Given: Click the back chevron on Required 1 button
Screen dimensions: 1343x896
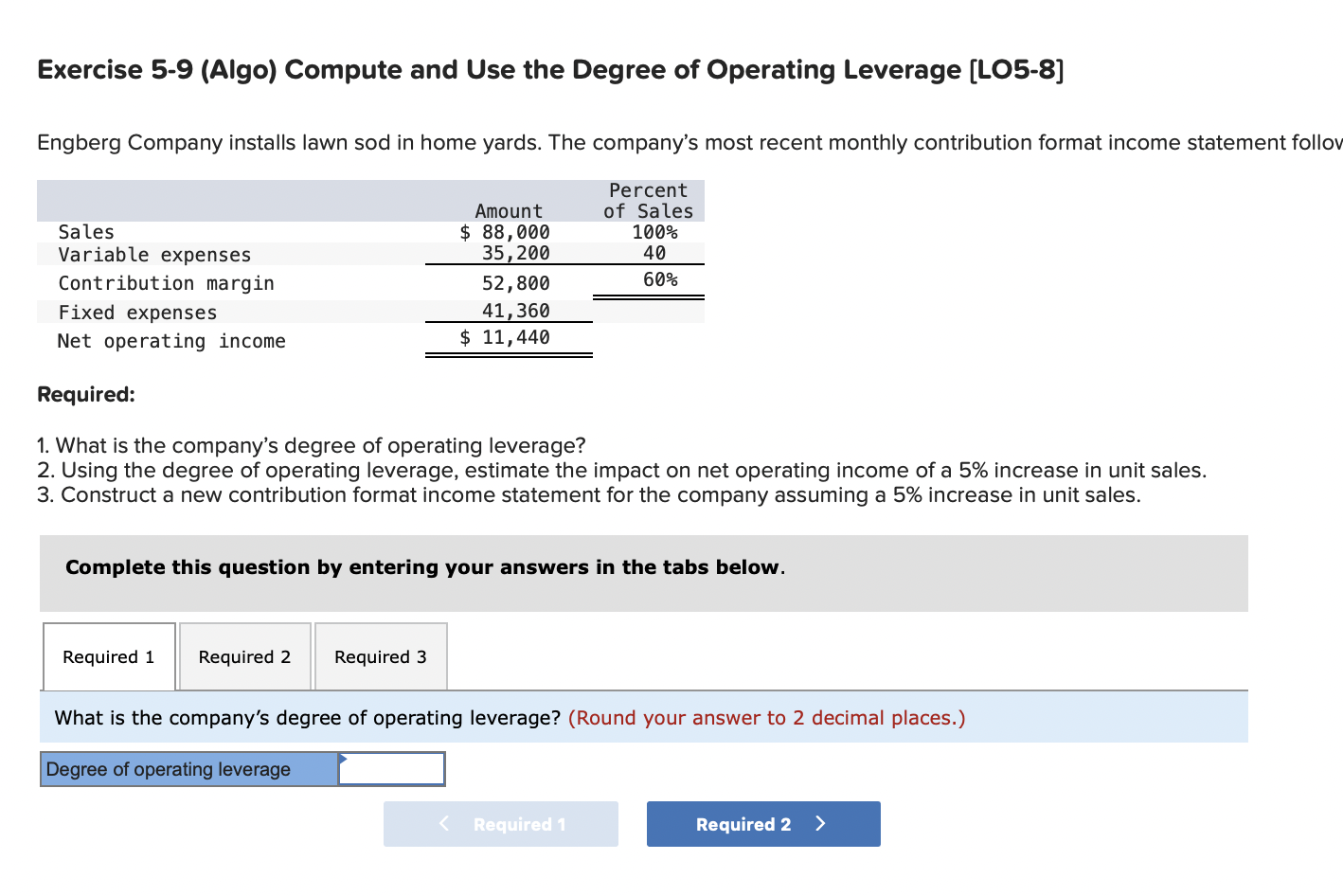Looking at the screenshot, I should (x=444, y=823).
